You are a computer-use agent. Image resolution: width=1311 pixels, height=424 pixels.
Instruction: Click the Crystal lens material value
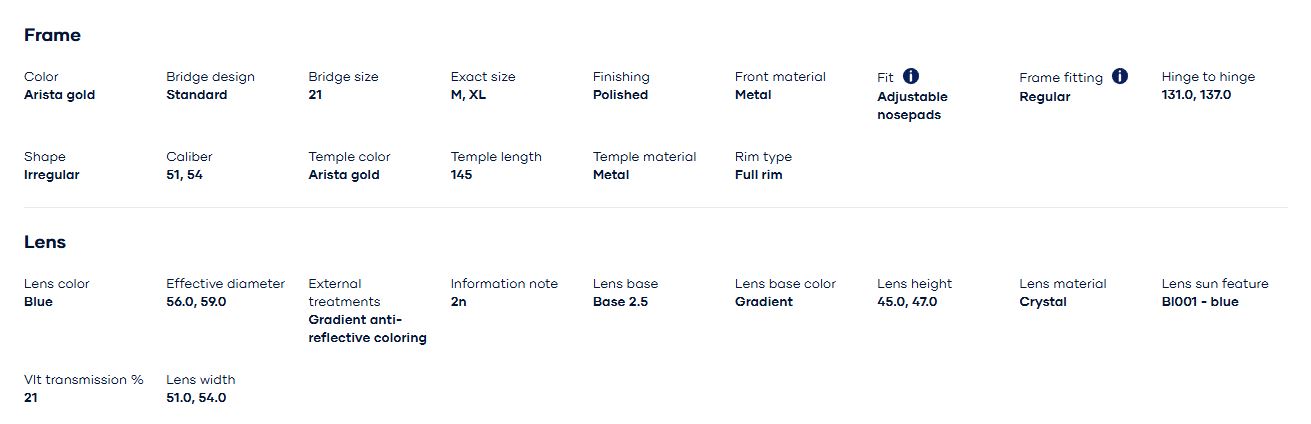(x=1043, y=302)
